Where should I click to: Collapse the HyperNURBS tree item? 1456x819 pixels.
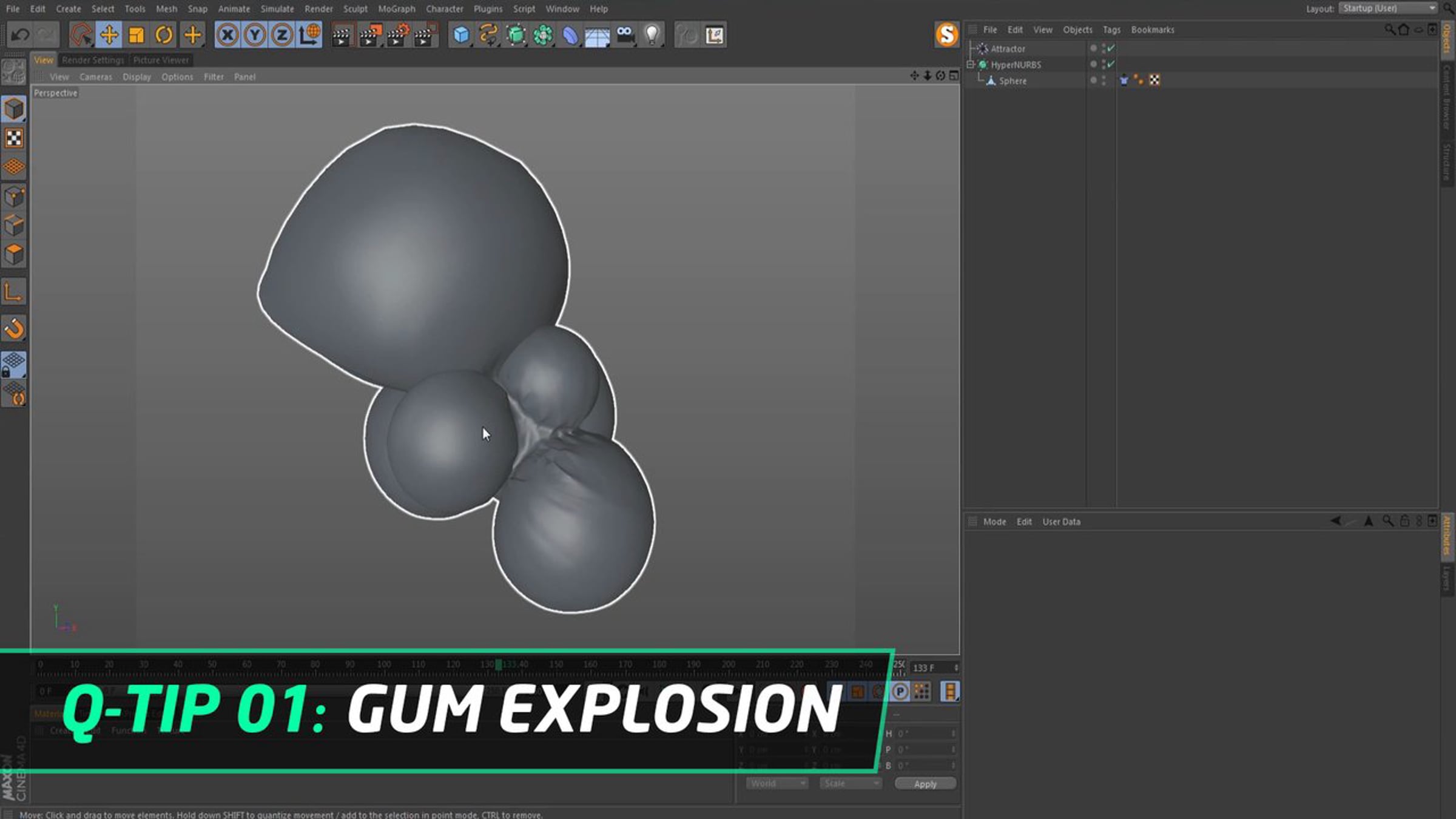[x=971, y=64]
